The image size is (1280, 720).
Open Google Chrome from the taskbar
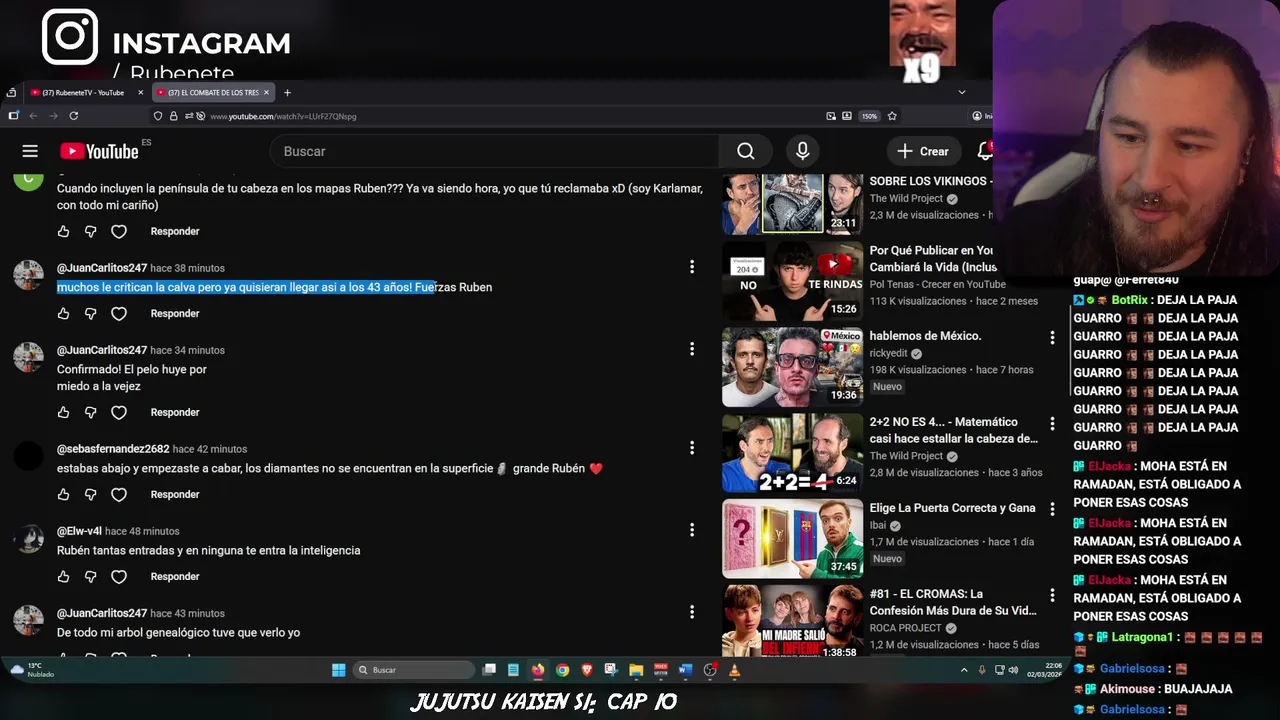(562, 670)
